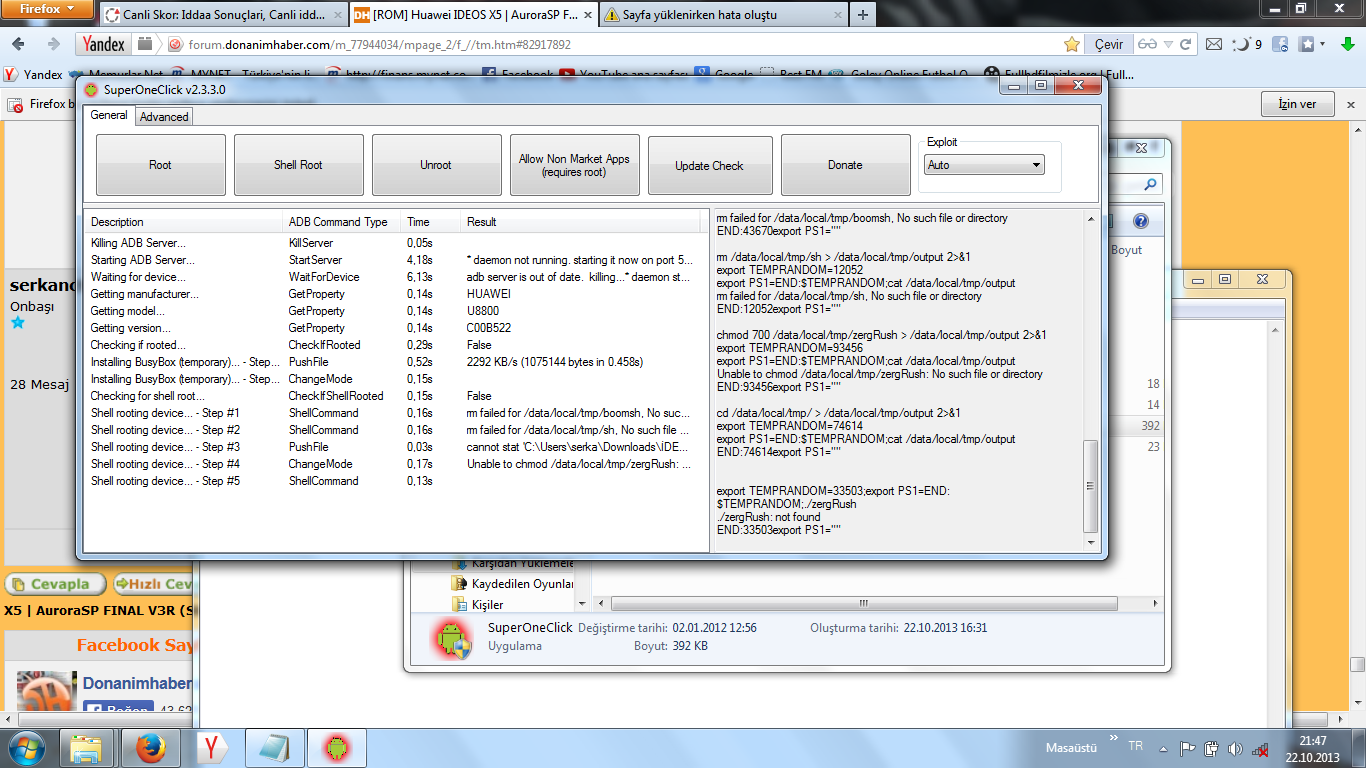The width and height of the screenshot is (1366, 768).
Task: Click the Unroot button
Action: point(436,165)
